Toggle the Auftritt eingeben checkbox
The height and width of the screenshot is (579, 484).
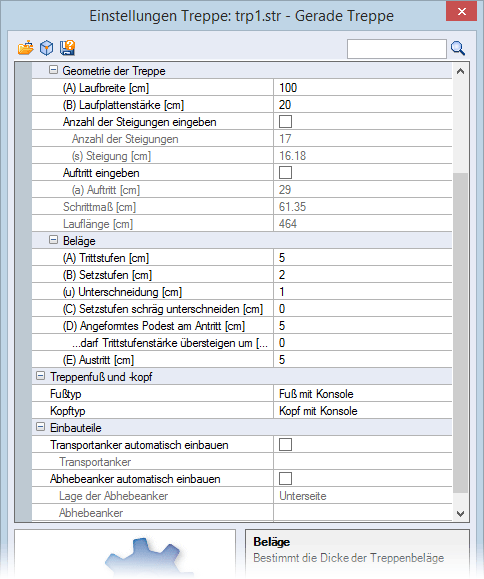(x=285, y=172)
